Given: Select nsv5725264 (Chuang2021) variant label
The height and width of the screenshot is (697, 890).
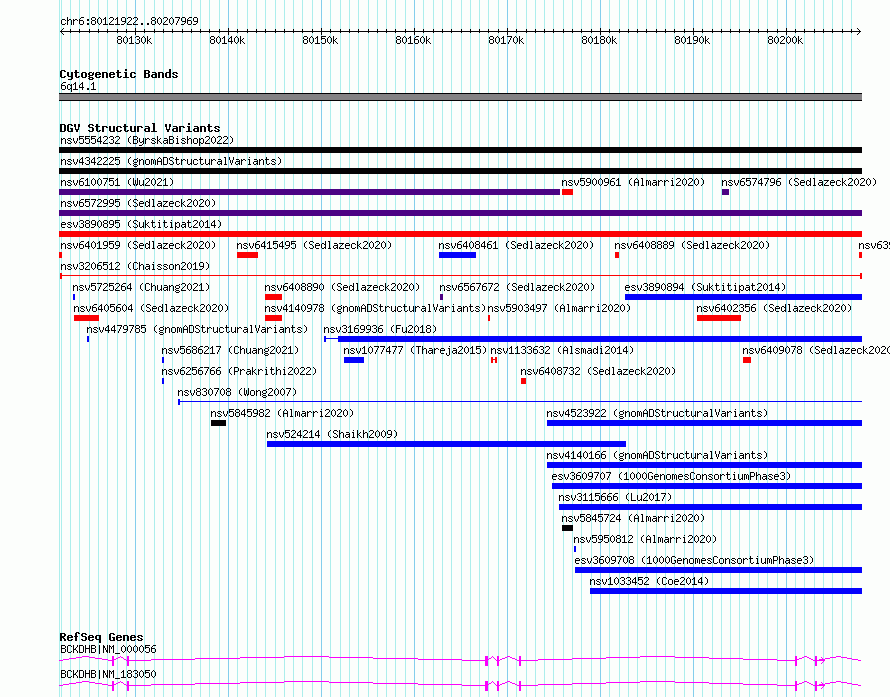Looking at the screenshot, I should [x=141, y=287].
